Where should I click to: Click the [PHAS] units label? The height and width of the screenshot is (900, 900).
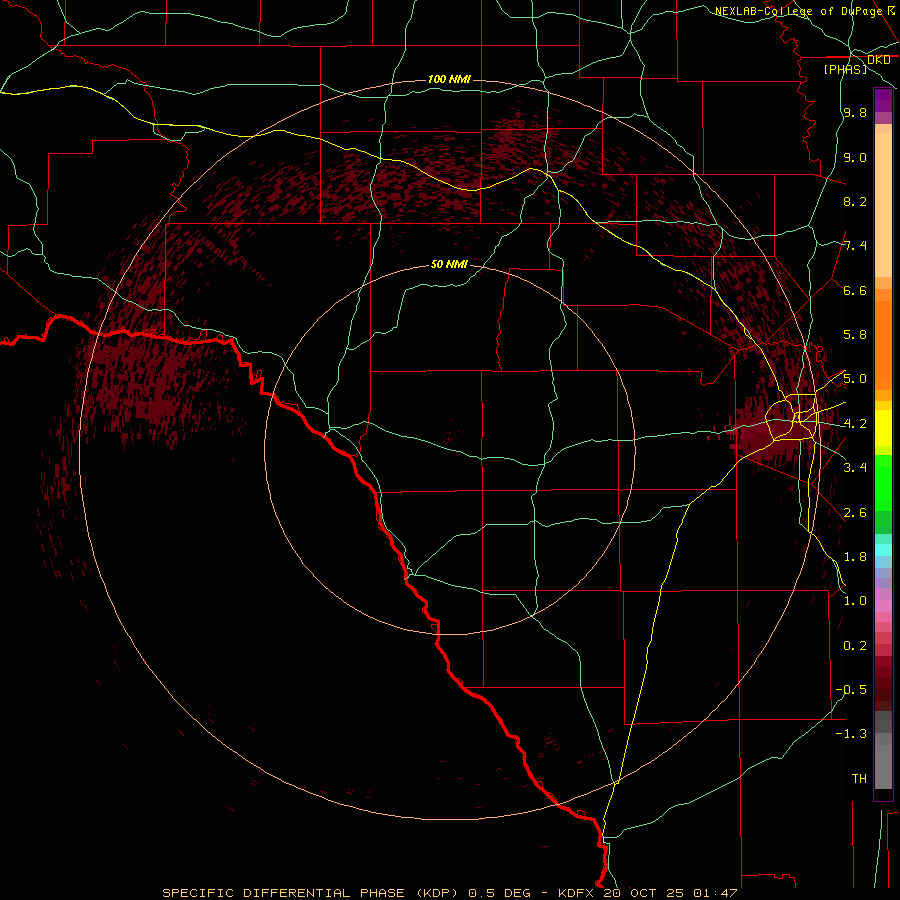845,69
